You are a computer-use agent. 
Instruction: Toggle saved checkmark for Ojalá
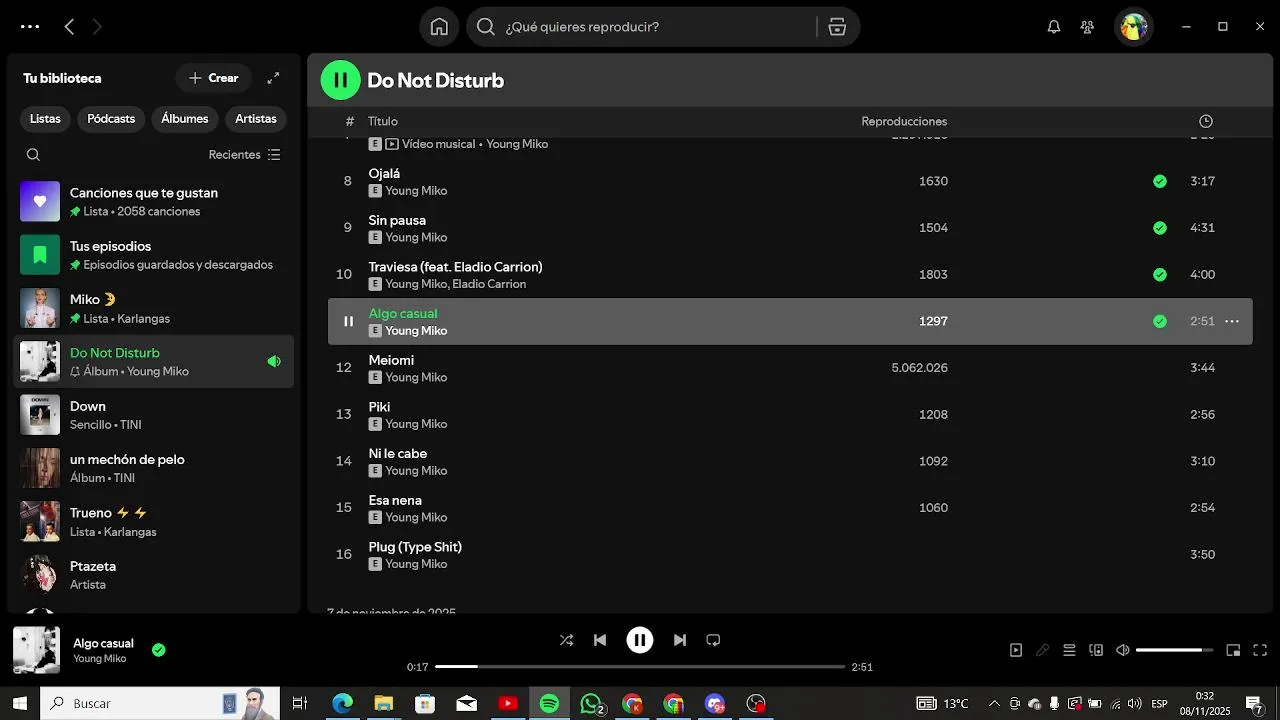click(x=1160, y=181)
